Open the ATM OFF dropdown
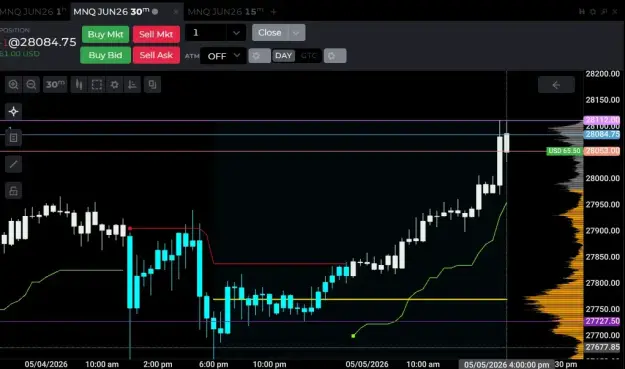Image resolution: width=625 pixels, height=369 pixels. (224, 56)
